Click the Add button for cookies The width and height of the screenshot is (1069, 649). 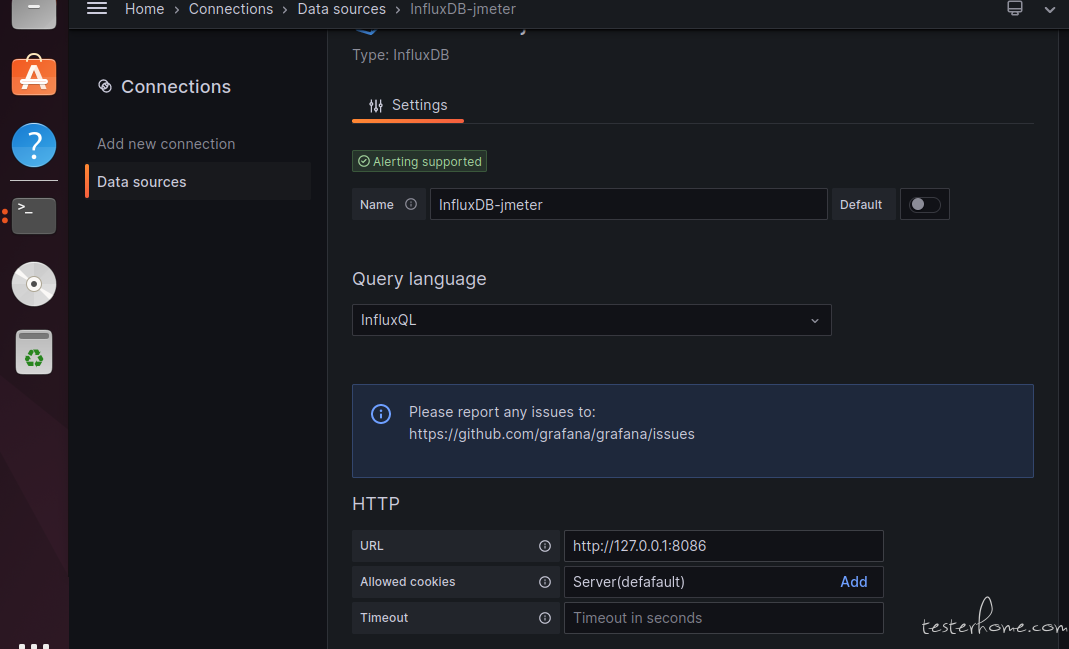pyautogui.click(x=854, y=582)
